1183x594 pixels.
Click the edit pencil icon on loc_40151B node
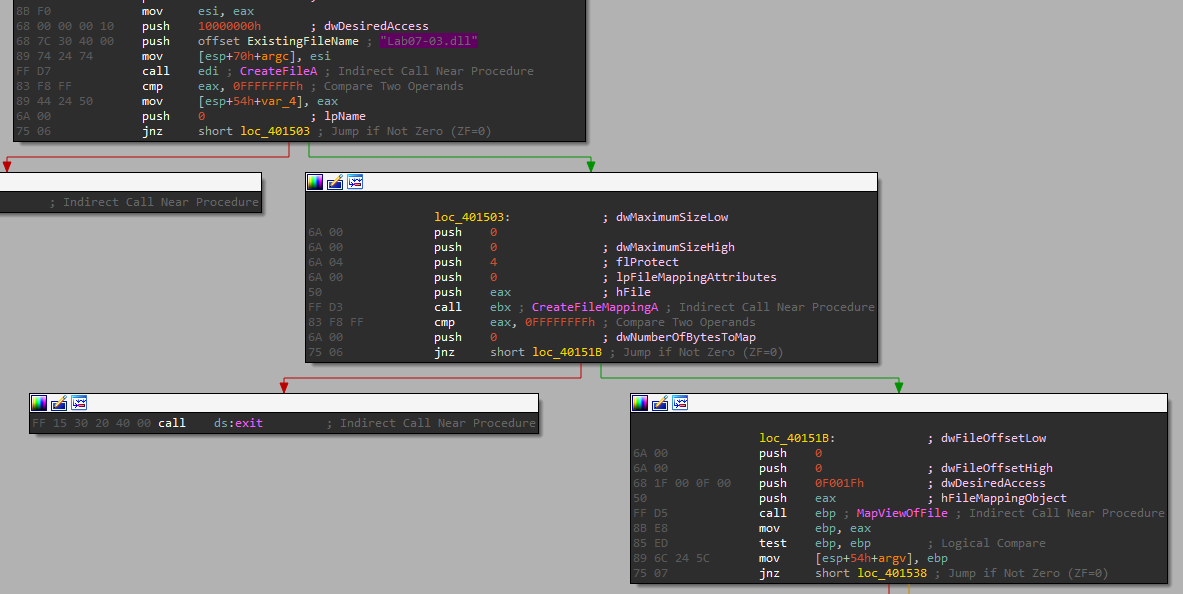[x=660, y=403]
